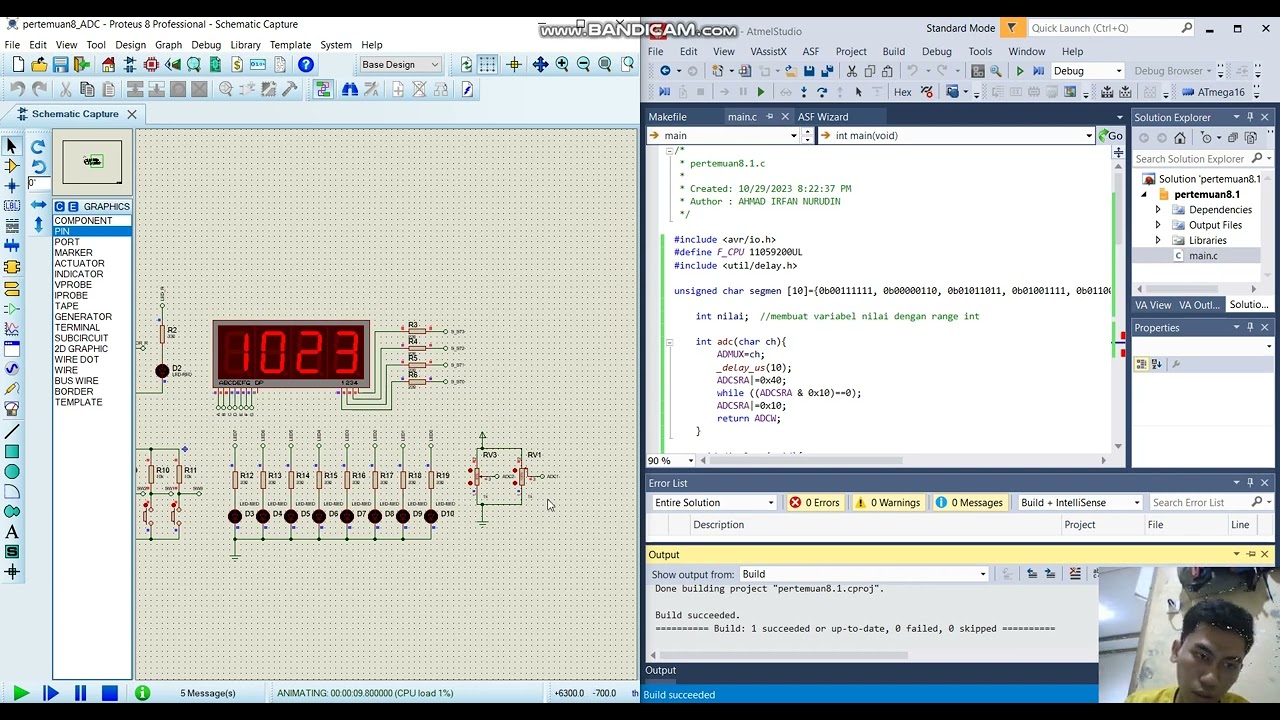Save the Proteus project
The image size is (1280, 720).
61,65
